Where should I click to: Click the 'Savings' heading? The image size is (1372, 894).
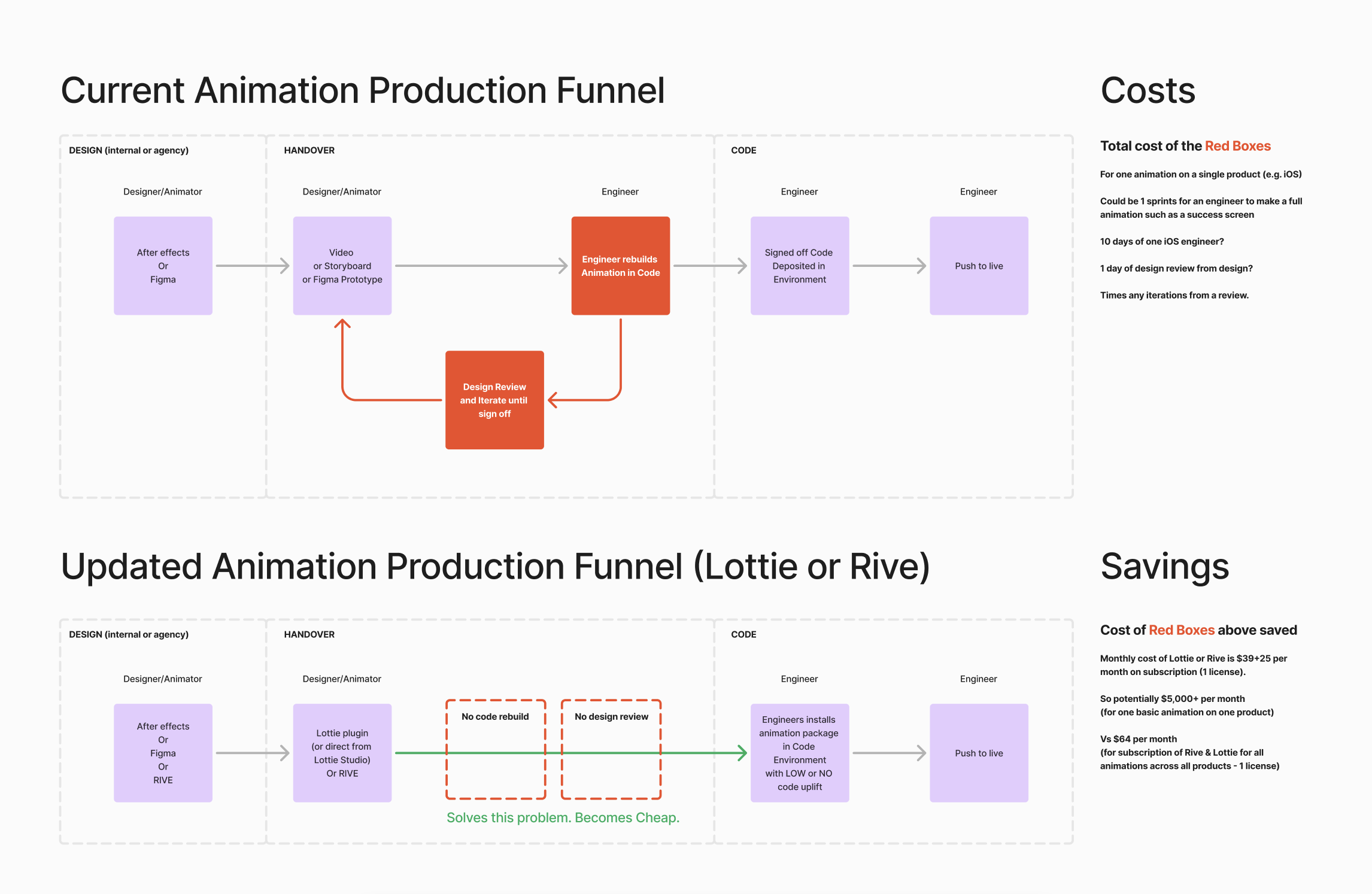[1164, 566]
